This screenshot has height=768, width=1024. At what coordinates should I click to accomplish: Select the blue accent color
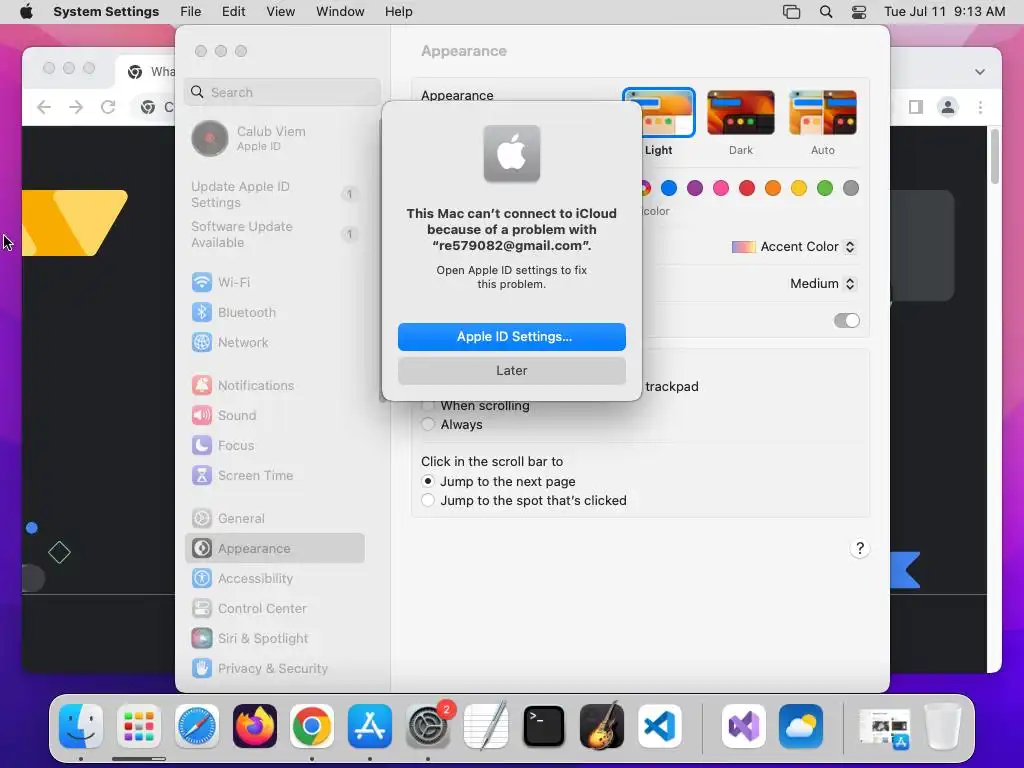pos(669,188)
